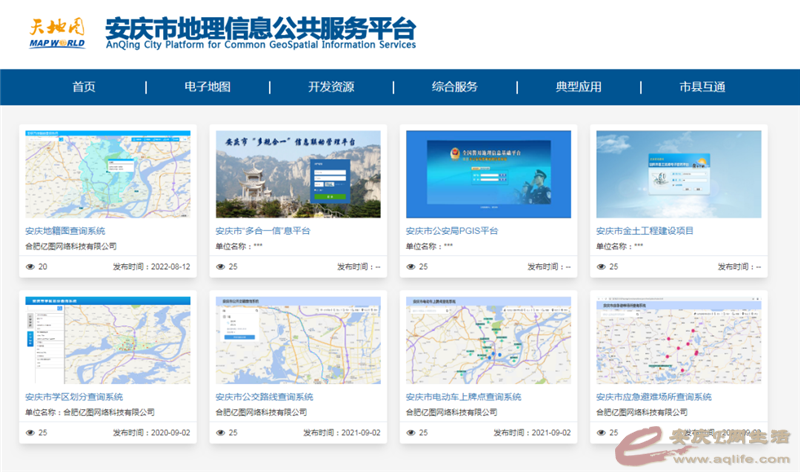The image size is (800, 472).
Task: Go to 综合服务 menu item
Action: tap(455, 87)
